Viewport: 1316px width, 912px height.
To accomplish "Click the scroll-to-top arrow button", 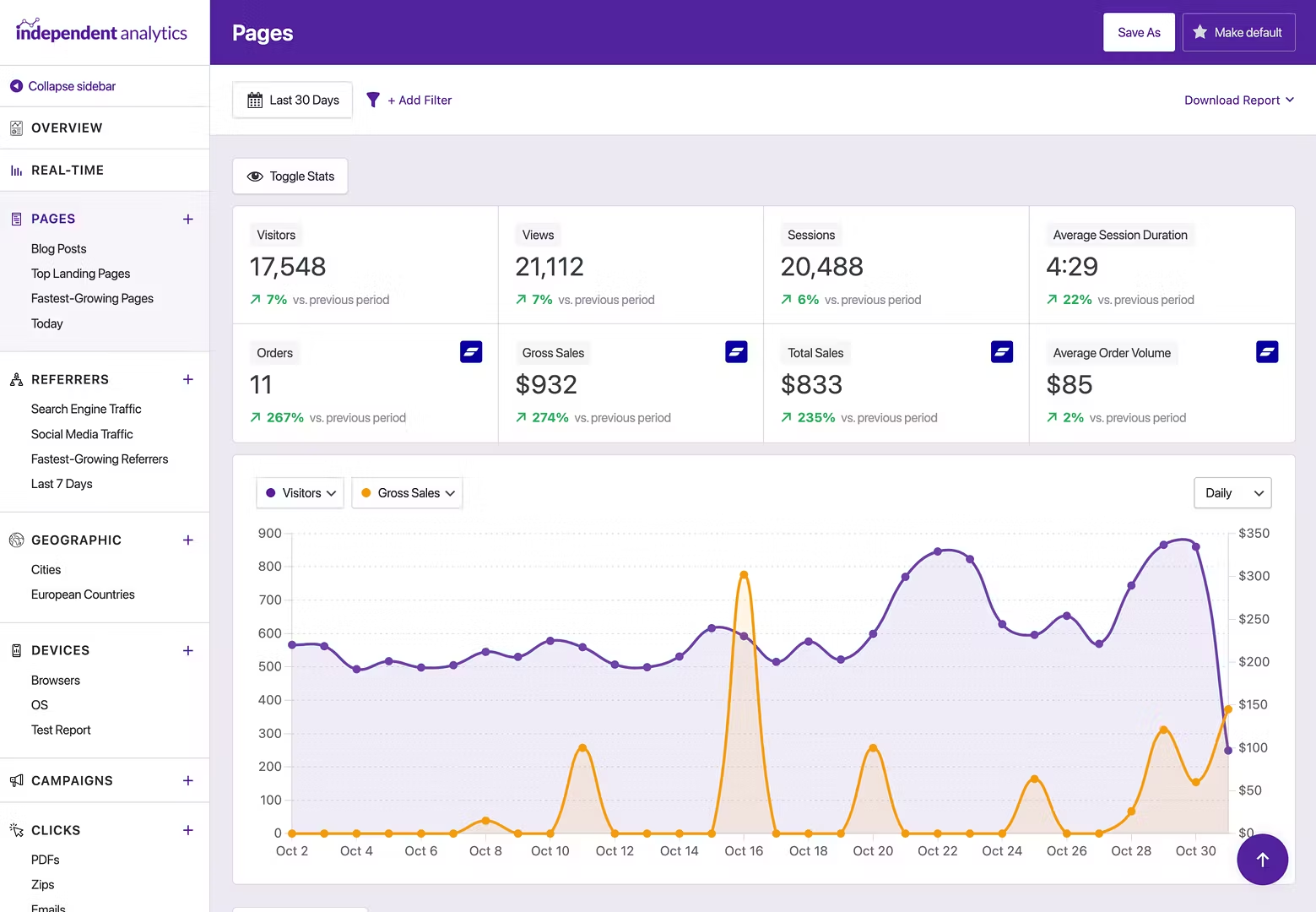I will 1262,859.
